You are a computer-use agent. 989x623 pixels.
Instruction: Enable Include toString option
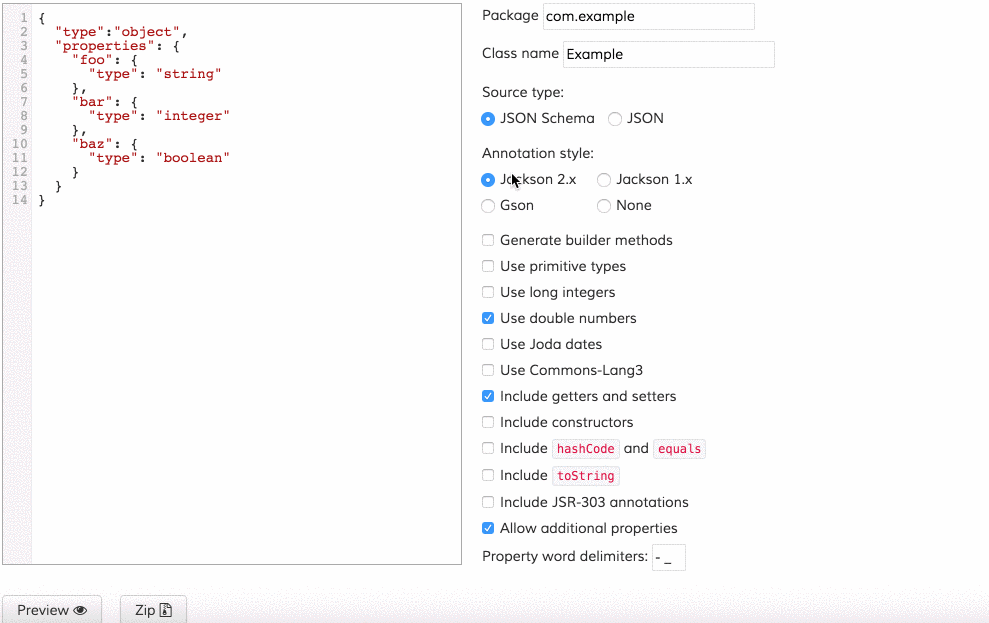coord(488,475)
